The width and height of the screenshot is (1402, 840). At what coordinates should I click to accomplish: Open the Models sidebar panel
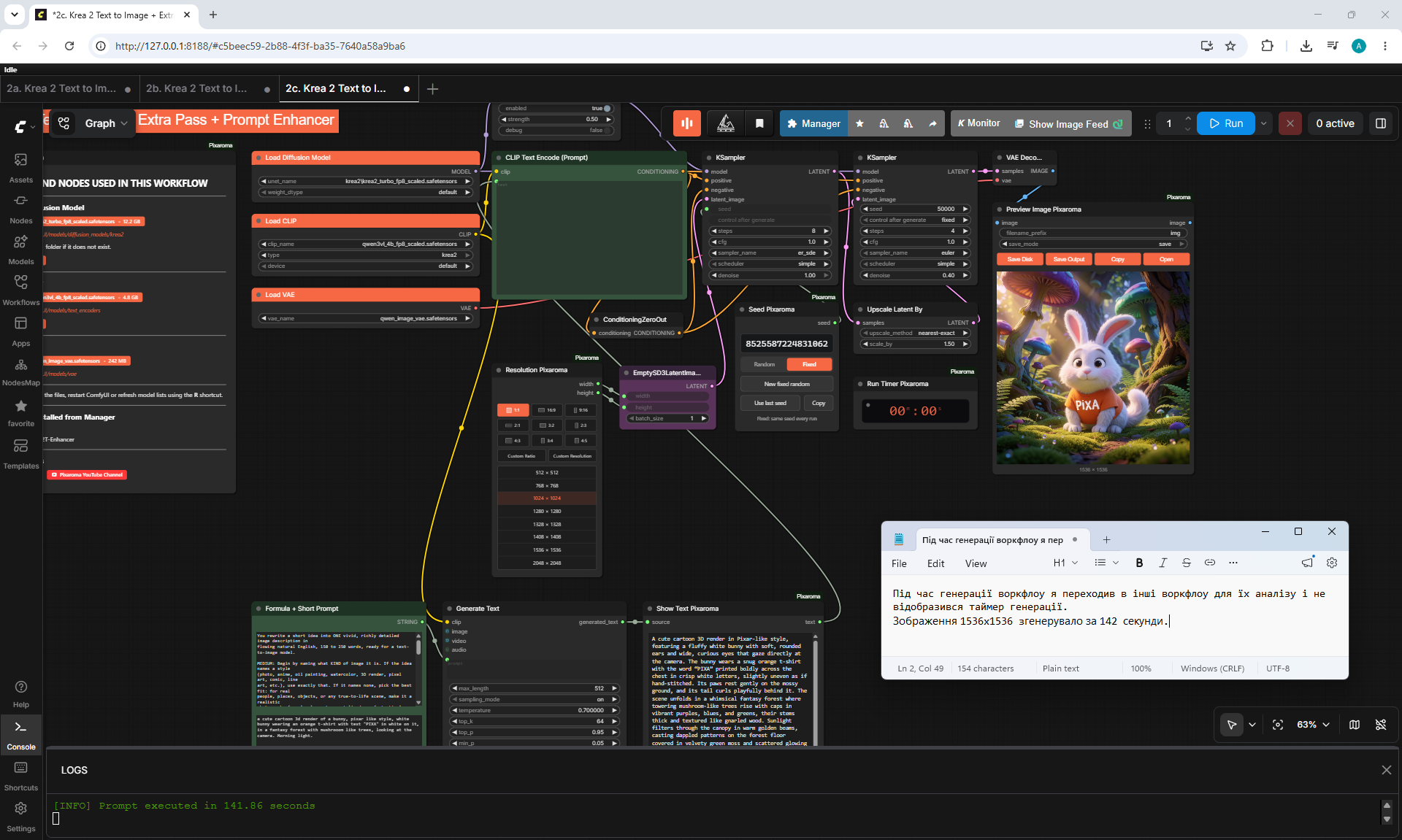20,249
